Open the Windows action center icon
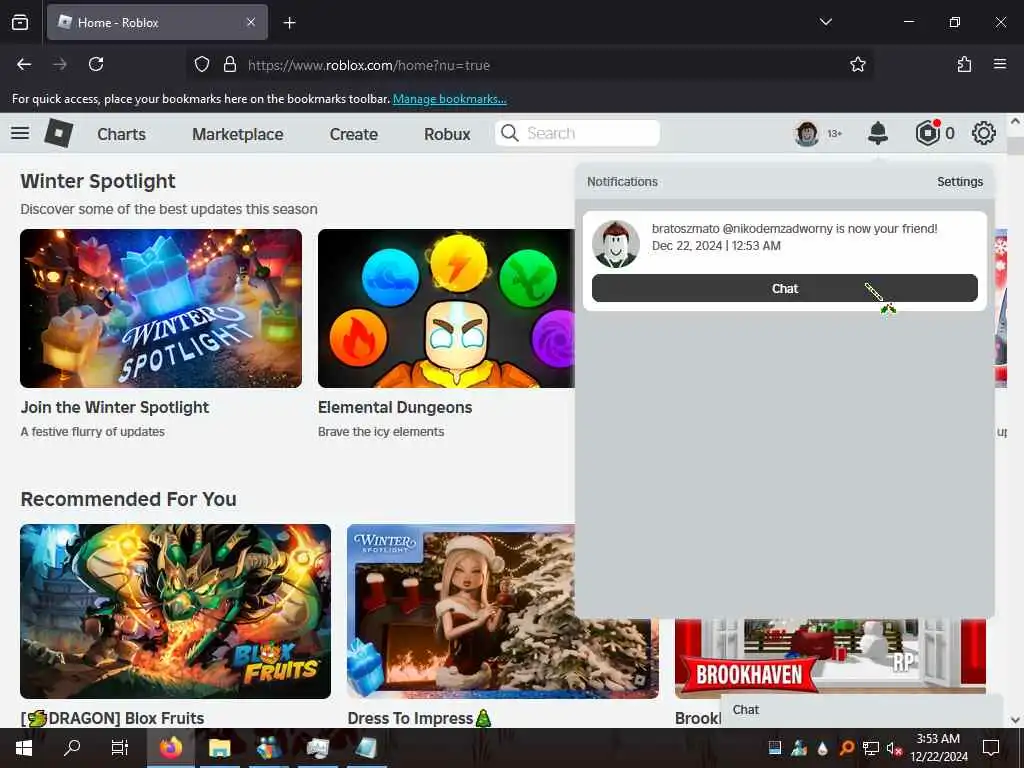This screenshot has width=1024, height=768. pos(991,748)
